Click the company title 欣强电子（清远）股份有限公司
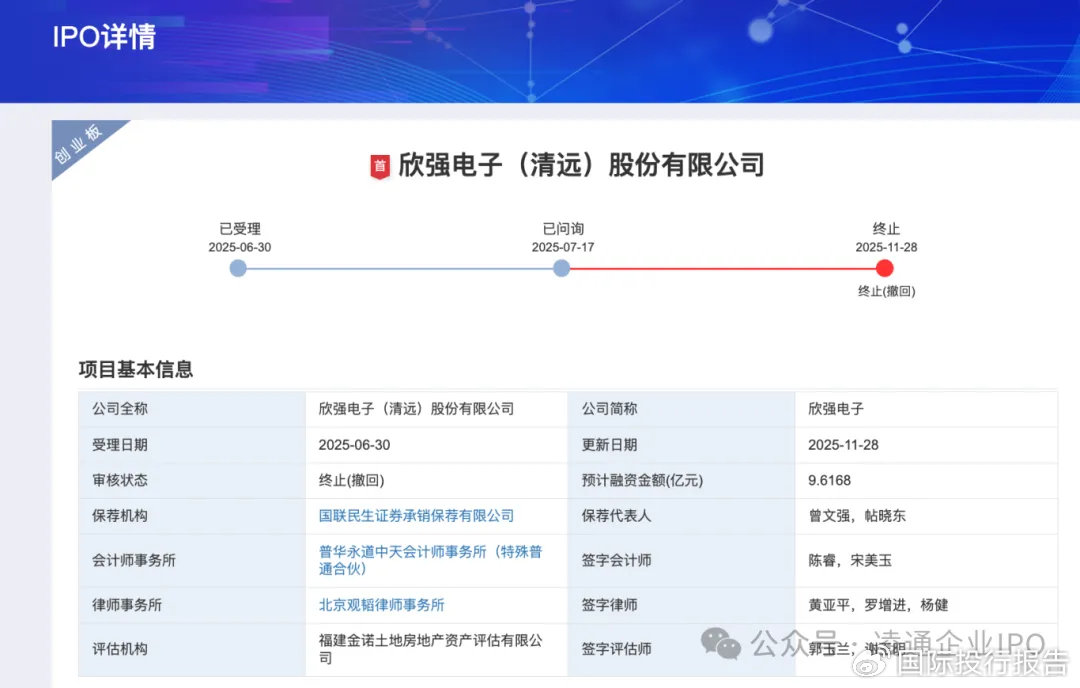This screenshot has width=1080, height=688. point(581,165)
